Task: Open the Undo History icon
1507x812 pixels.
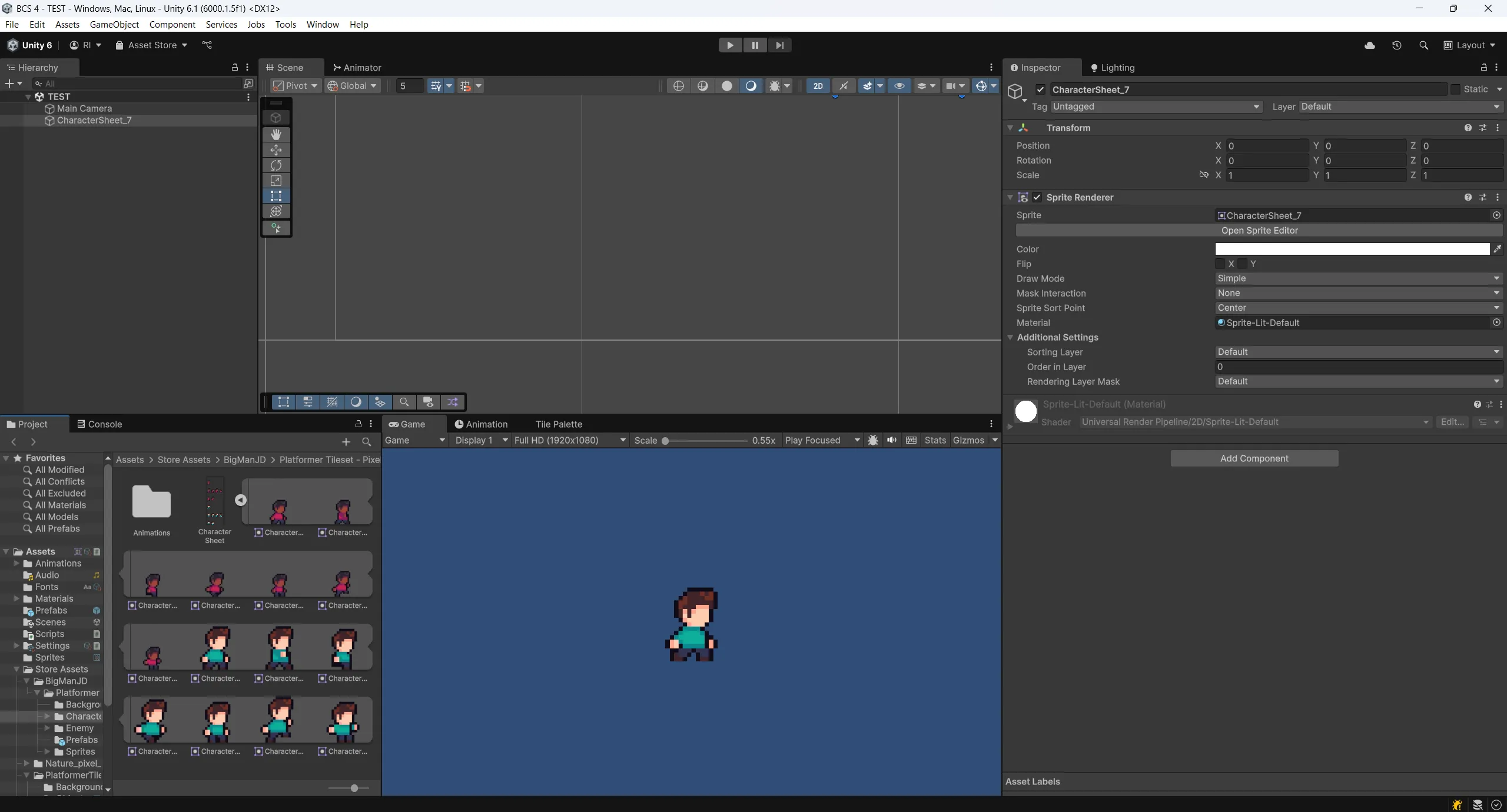Action: (x=1397, y=45)
